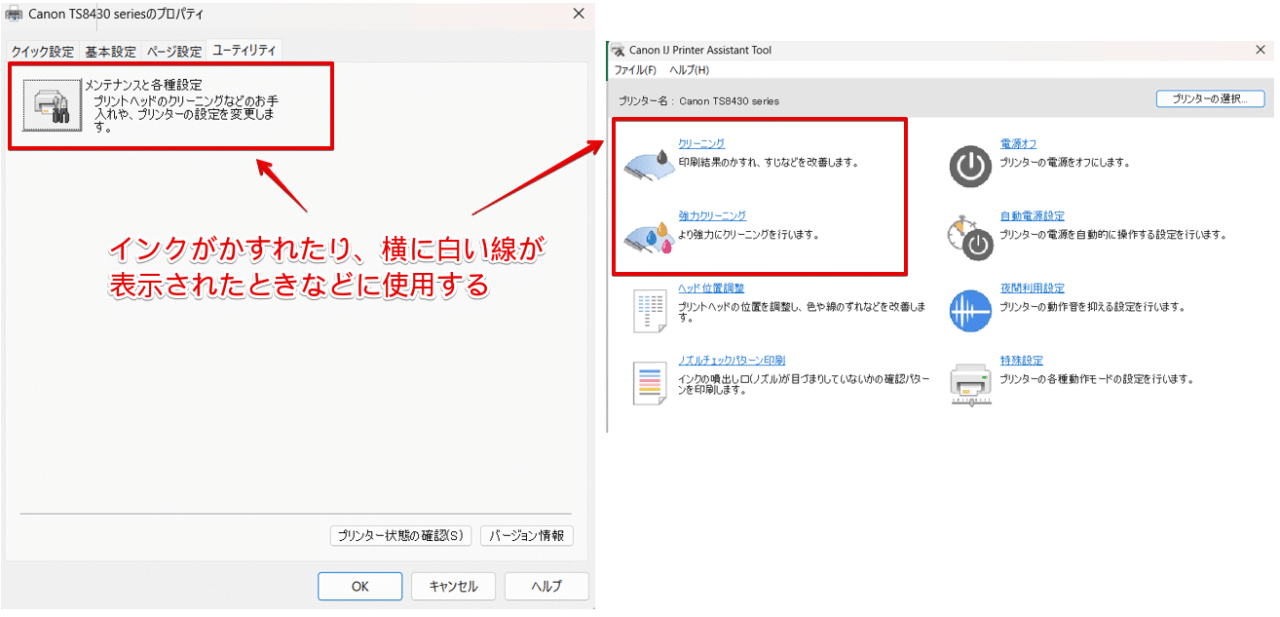Image resolution: width=1280 pixels, height=617 pixels.
Task: Open the 強力クリーニング link
Action: click(x=712, y=216)
